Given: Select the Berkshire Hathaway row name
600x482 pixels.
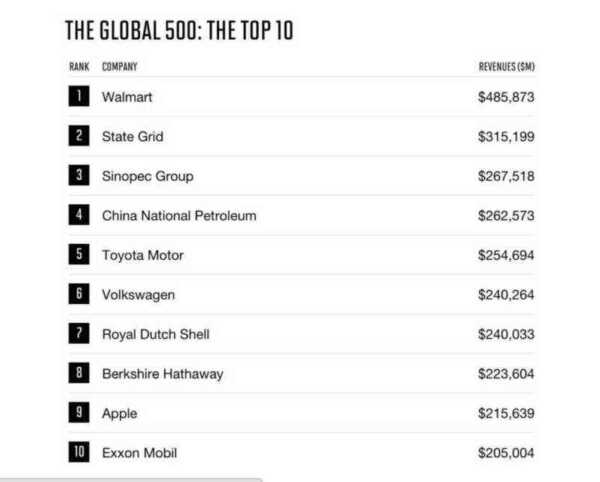Looking at the screenshot, I should click(162, 374).
